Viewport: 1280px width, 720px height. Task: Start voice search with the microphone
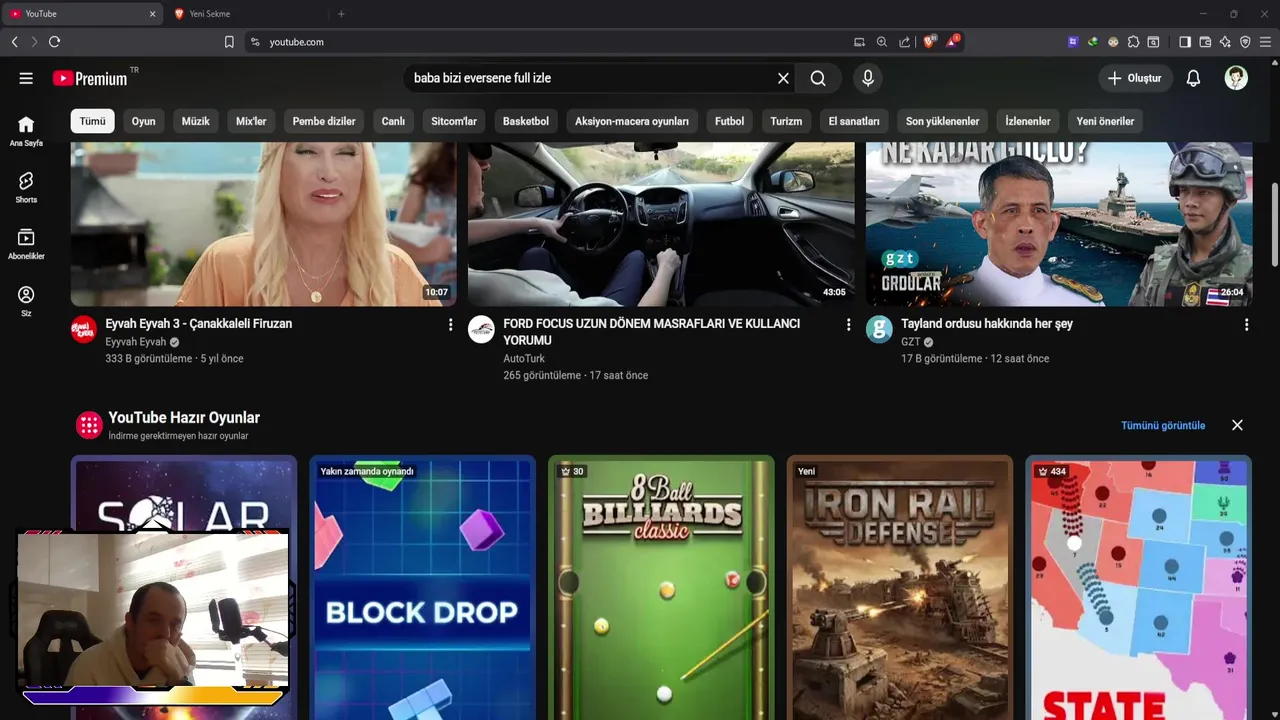[868, 78]
